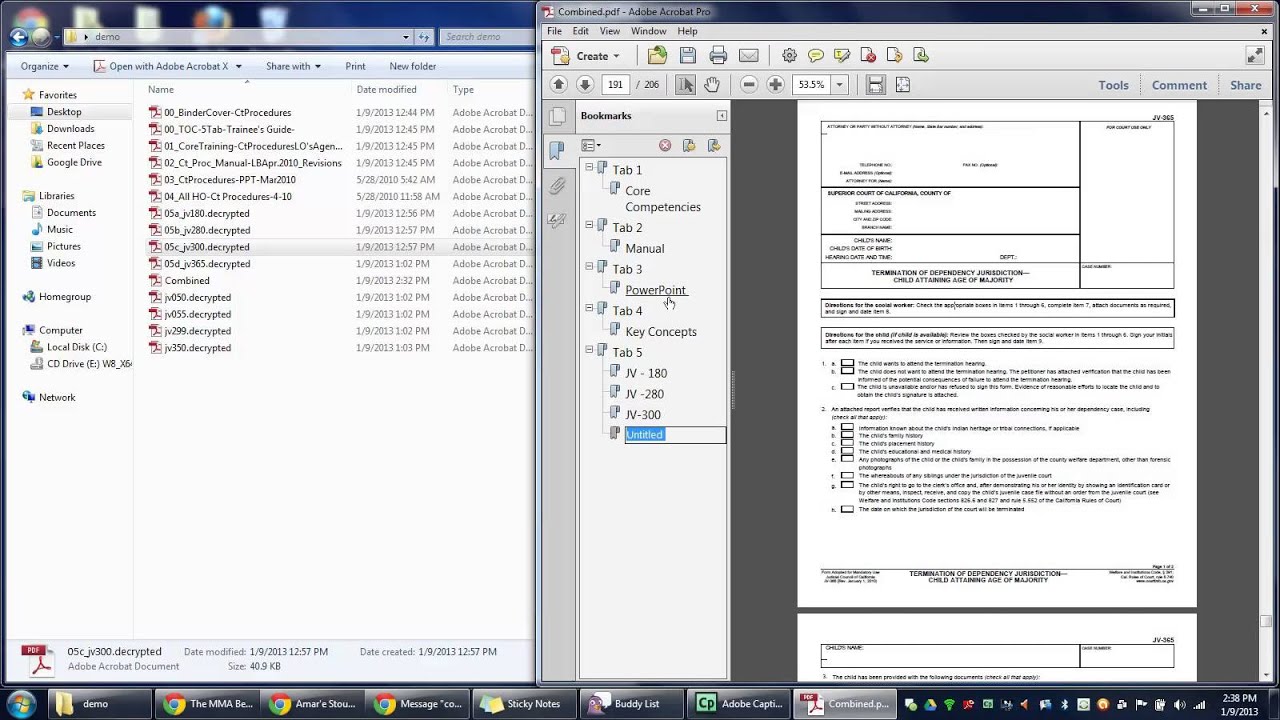Click the delete page icon with red X
Viewport: 1280px width, 720px height.
[868, 56]
